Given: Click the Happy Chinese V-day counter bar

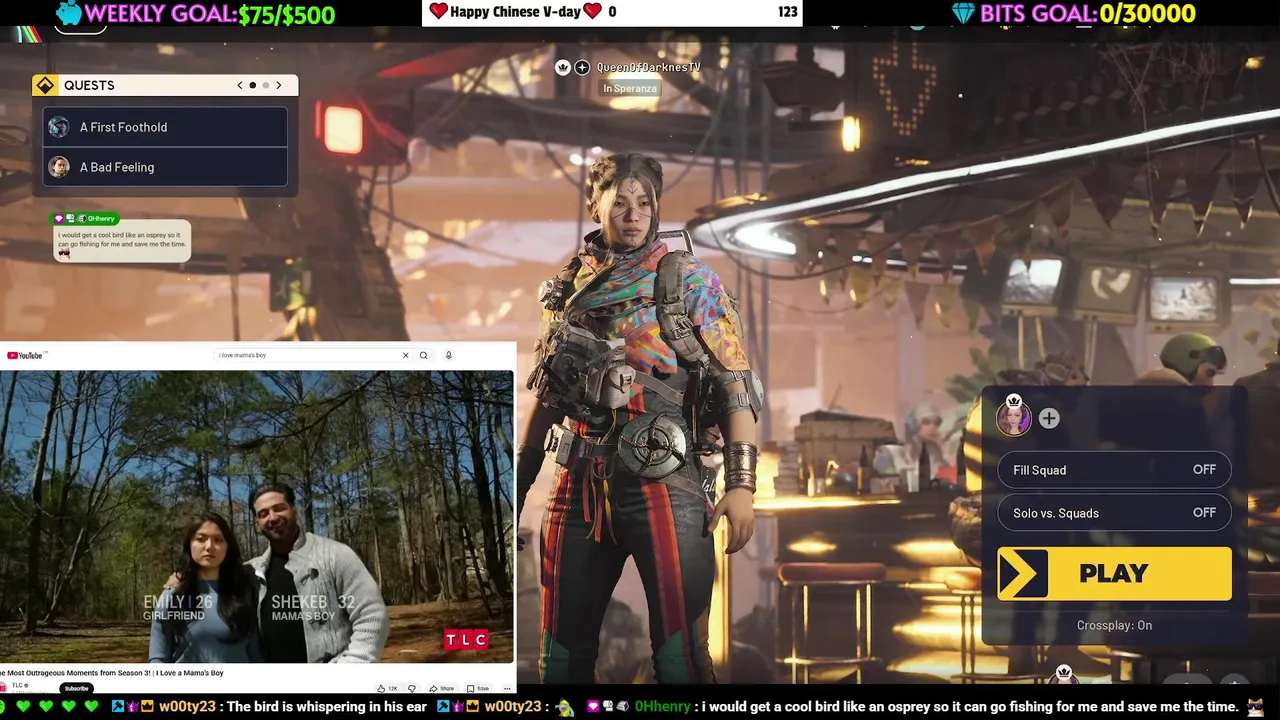Looking at the screenshot, I should (x=611, y=12).
